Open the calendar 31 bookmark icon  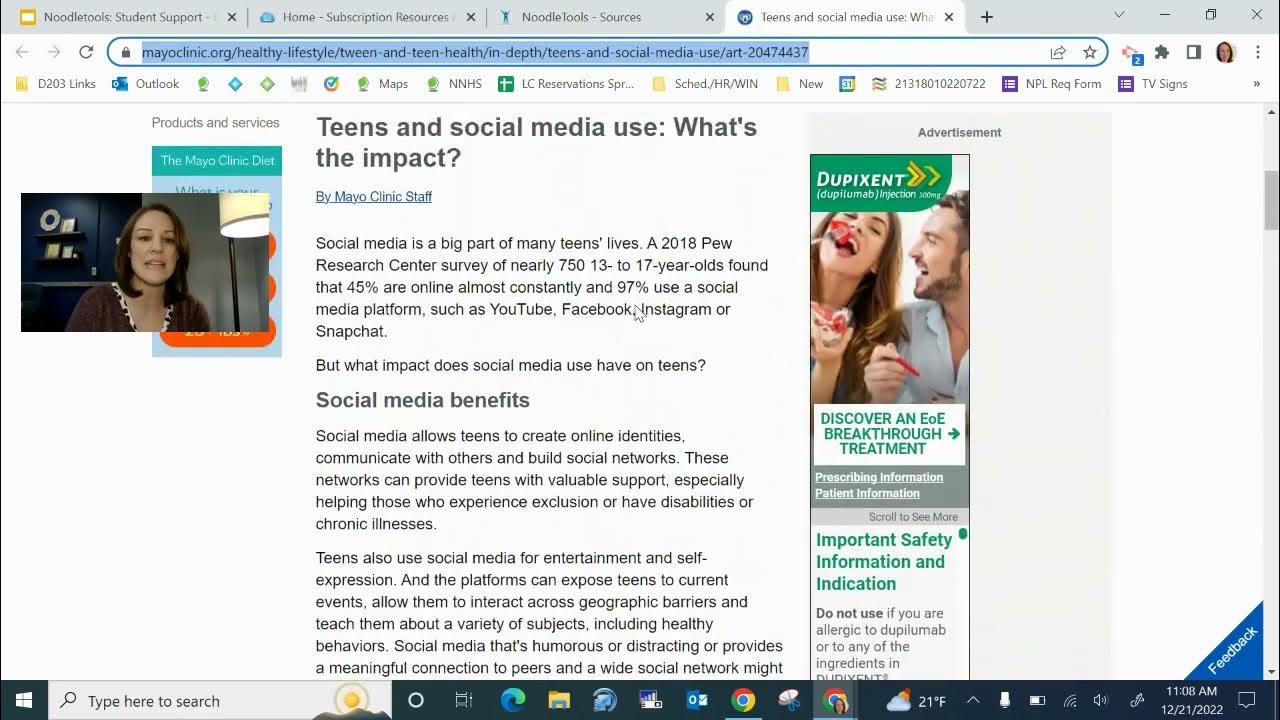pyautogui.click(x=847, y=84)
